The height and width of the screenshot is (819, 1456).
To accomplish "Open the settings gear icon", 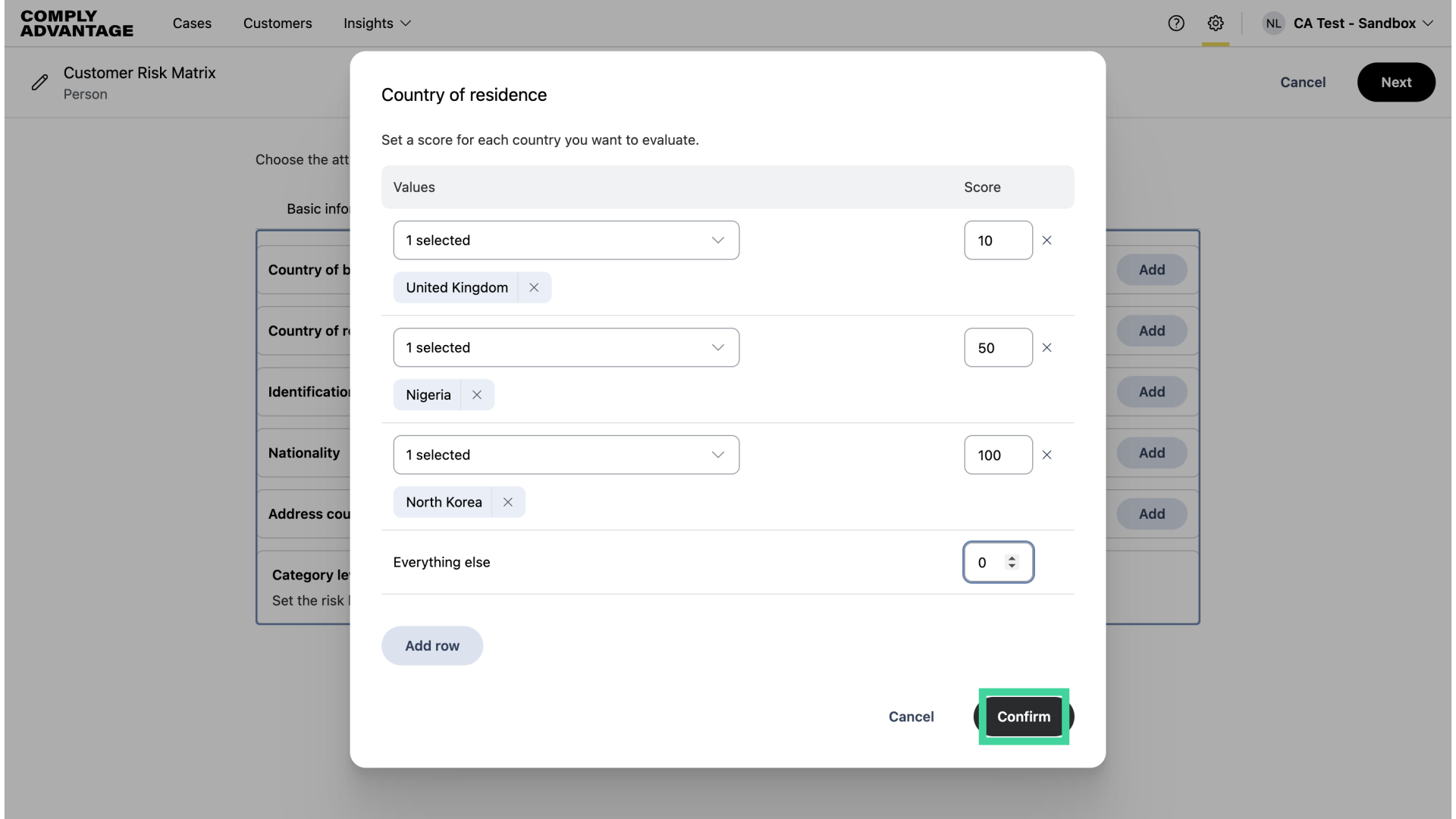I will (1216, 24).
